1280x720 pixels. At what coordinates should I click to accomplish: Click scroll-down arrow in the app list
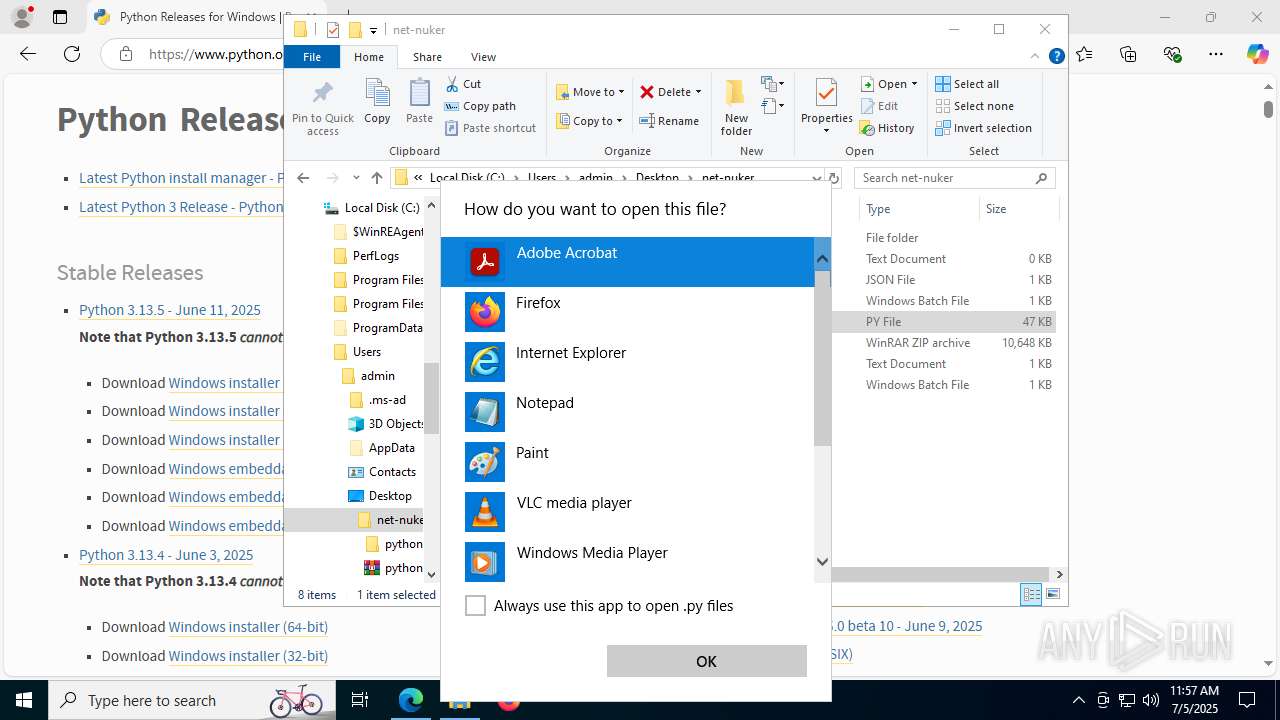pos(822,562)
